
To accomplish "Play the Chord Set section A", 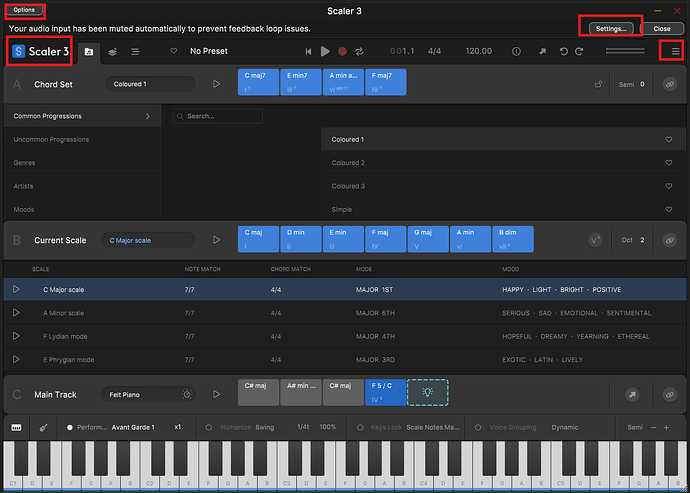I will (216, 84).
